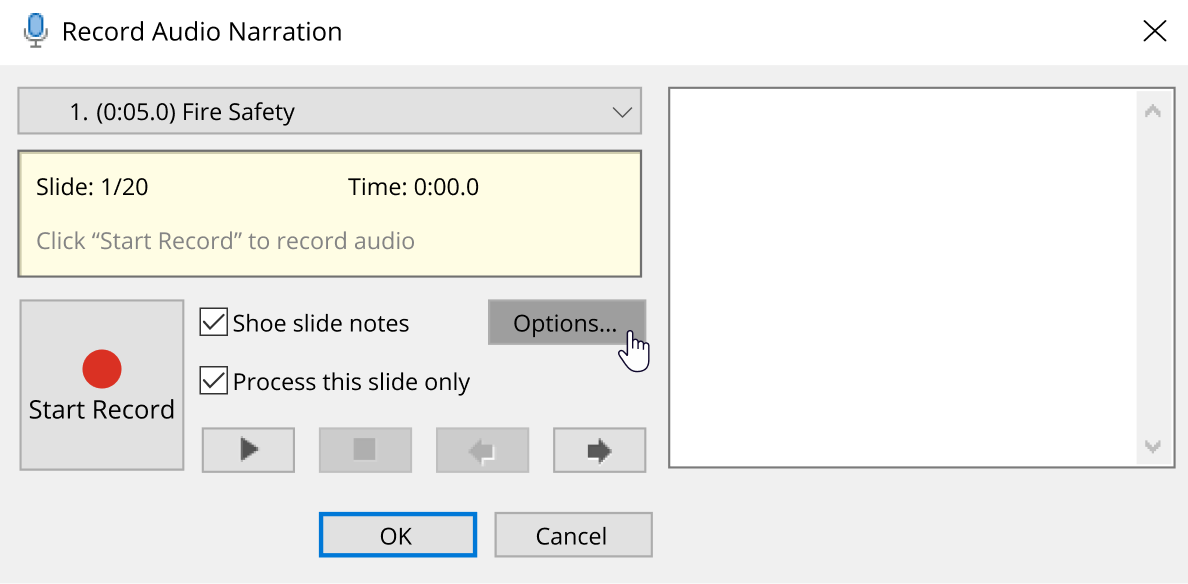Click the microphone icon in the title bar
Image resolution: width=1188 pixels, height=584 pixels.
(36, 31)
